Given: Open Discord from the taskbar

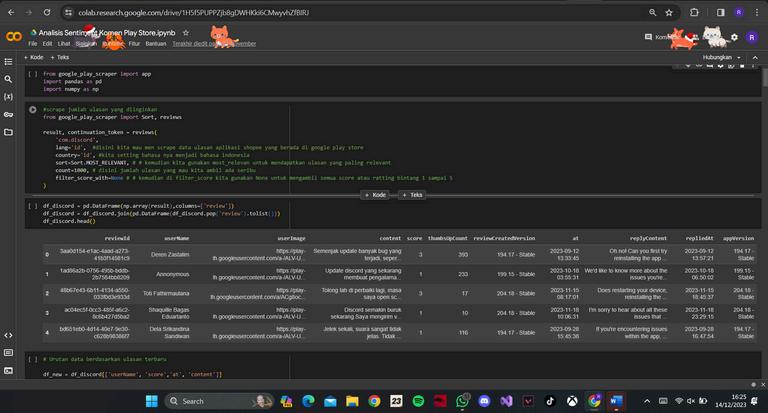Looking at the screenshot, I should pyautogui.click(x=484, y=401).
